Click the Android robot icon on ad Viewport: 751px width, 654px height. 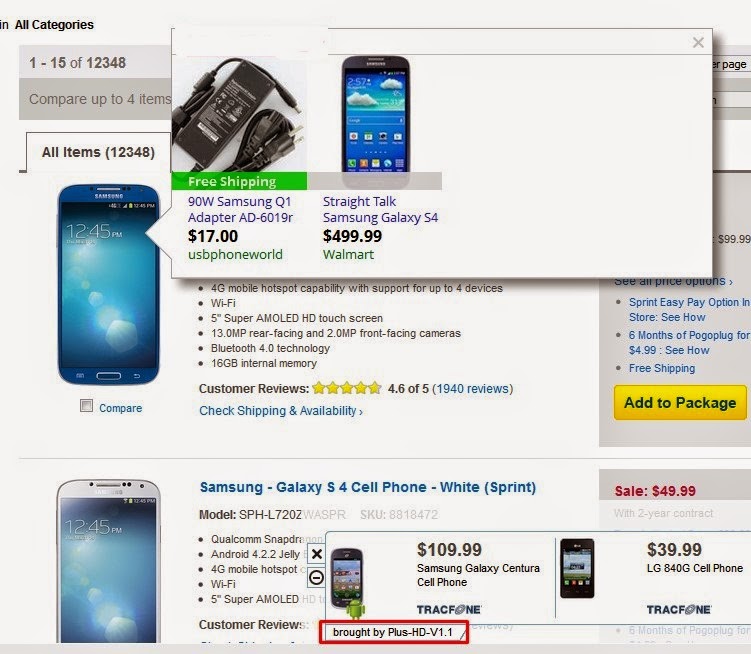(x=355, y=608)
